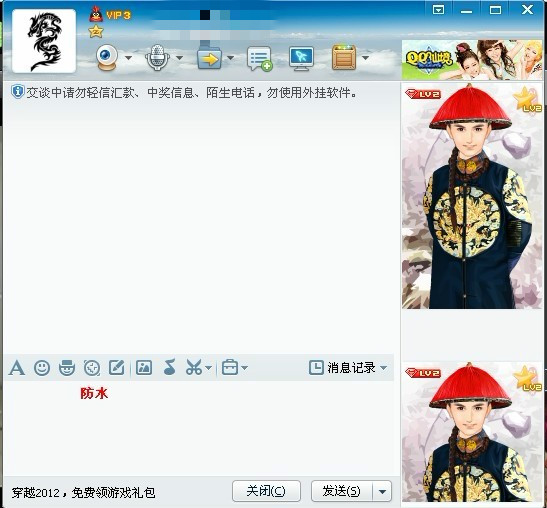This screenshot has height=508, width=547.
Task: Click red diamond LV2 badge on lower avatar
Action: [x=423, y=373]
